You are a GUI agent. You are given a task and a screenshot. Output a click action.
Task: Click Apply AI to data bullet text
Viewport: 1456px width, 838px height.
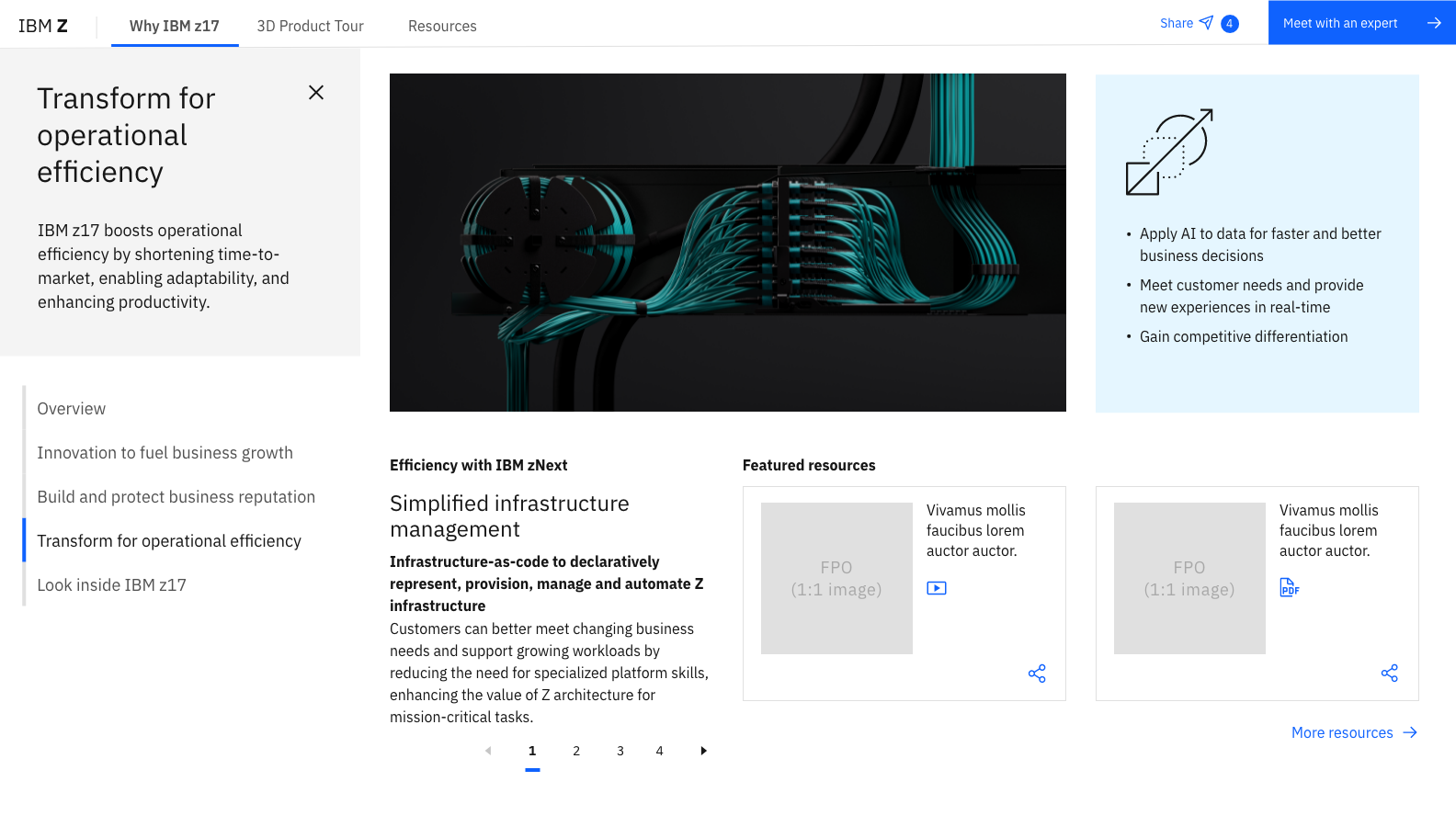click(x=1260, y=244)
